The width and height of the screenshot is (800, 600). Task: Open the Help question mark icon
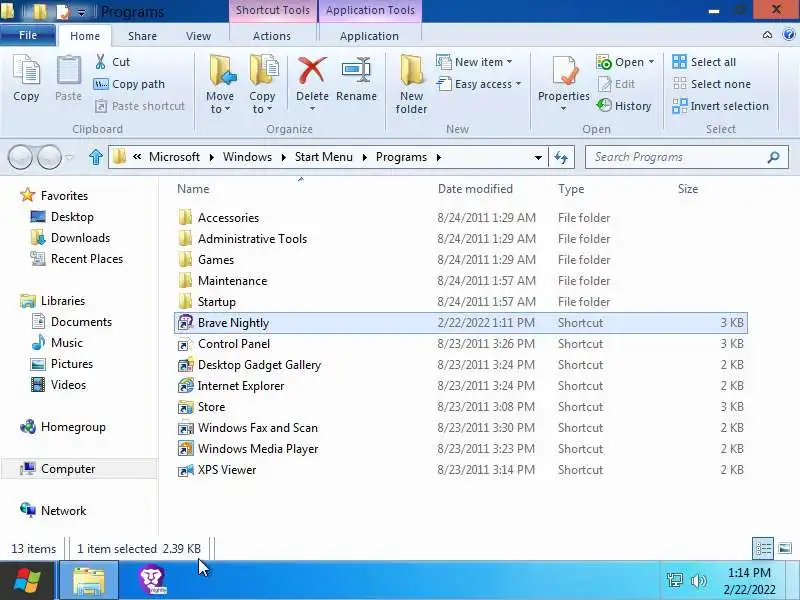click(x=788, y=35)
